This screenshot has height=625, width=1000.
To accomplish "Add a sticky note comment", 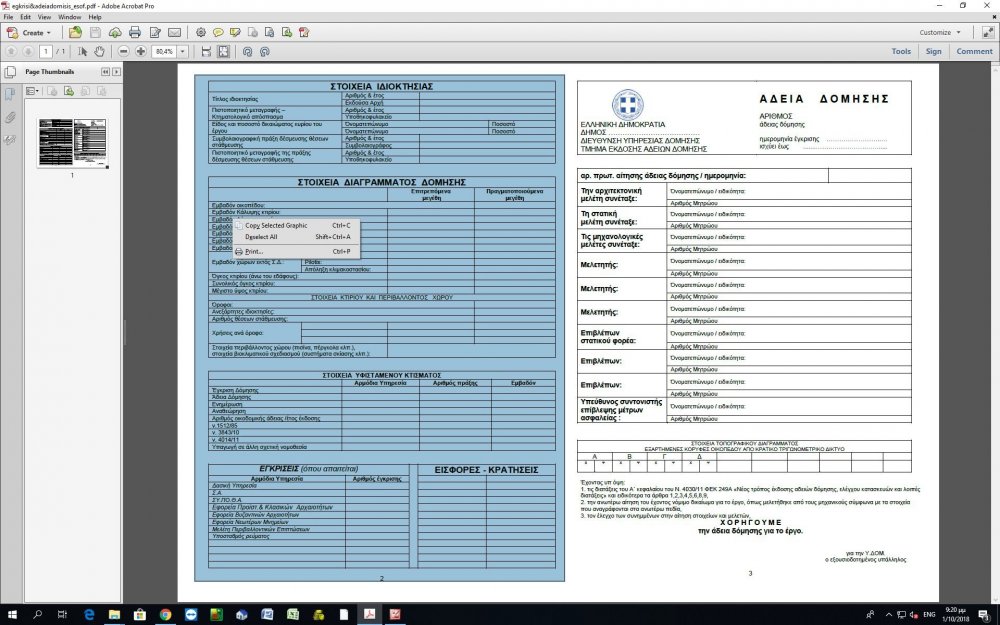I will pos(218,32).
